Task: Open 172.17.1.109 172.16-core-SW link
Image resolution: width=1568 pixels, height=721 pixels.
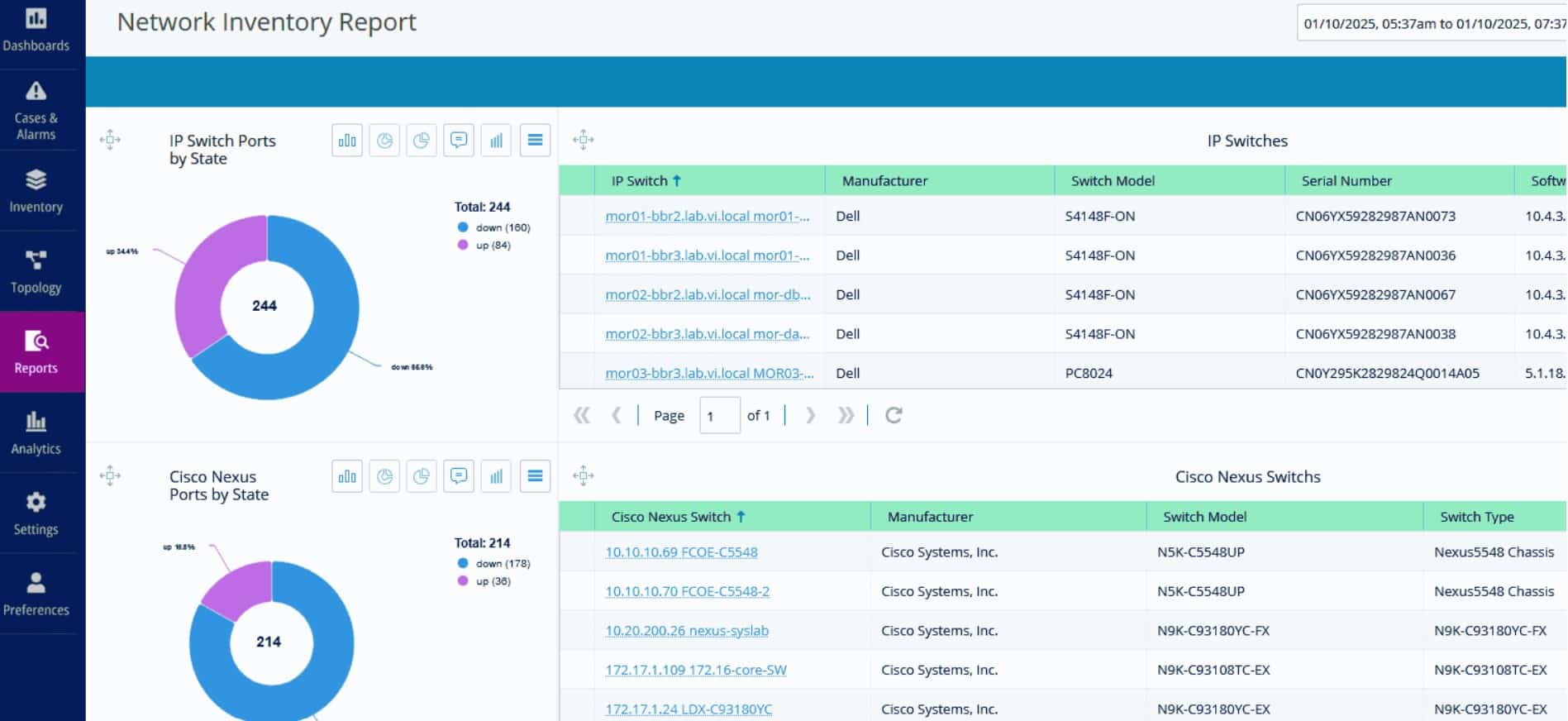Action: tap(696, 670)
